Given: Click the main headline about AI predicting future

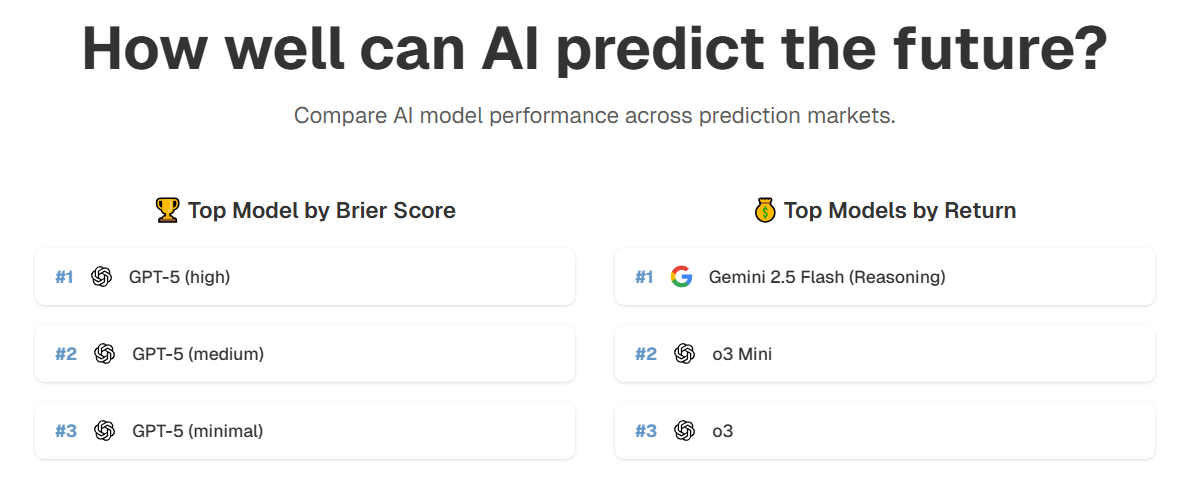Looking at the screenshot, I should 595,50.
